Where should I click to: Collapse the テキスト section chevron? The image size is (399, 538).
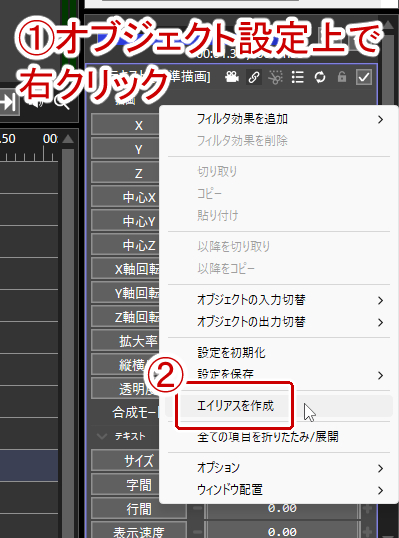(x=102, y=436)
